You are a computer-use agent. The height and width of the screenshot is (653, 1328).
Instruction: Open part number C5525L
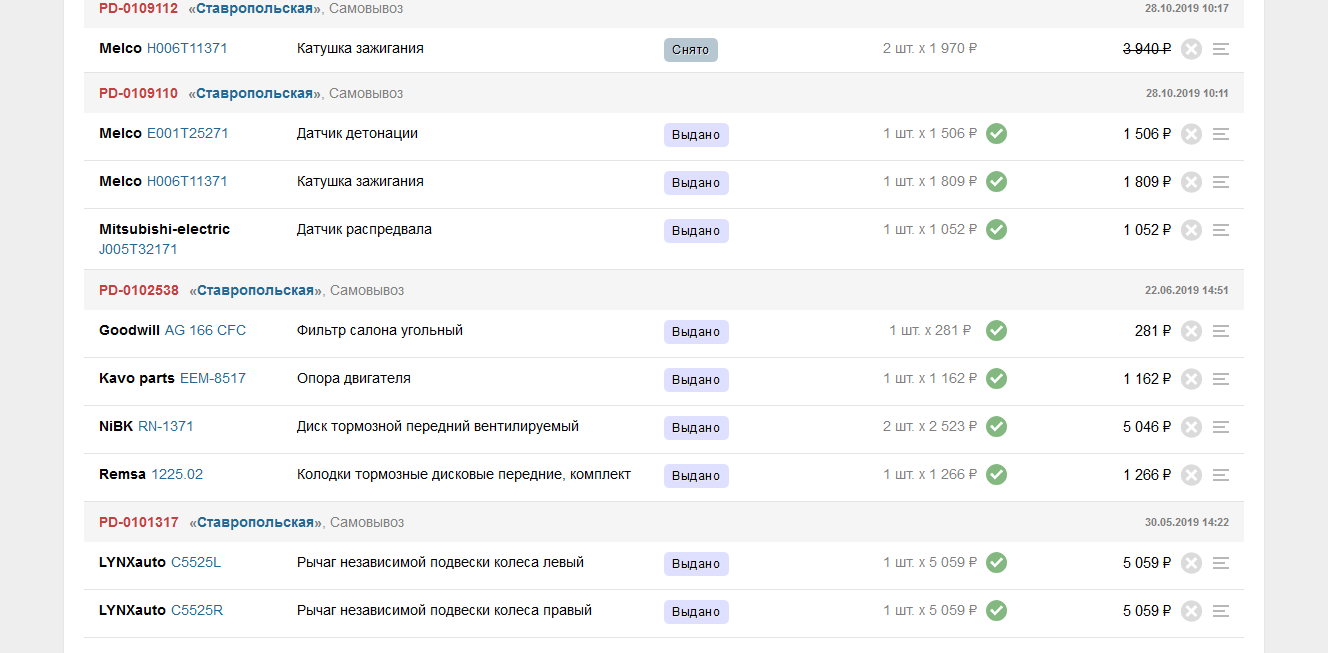196,562
